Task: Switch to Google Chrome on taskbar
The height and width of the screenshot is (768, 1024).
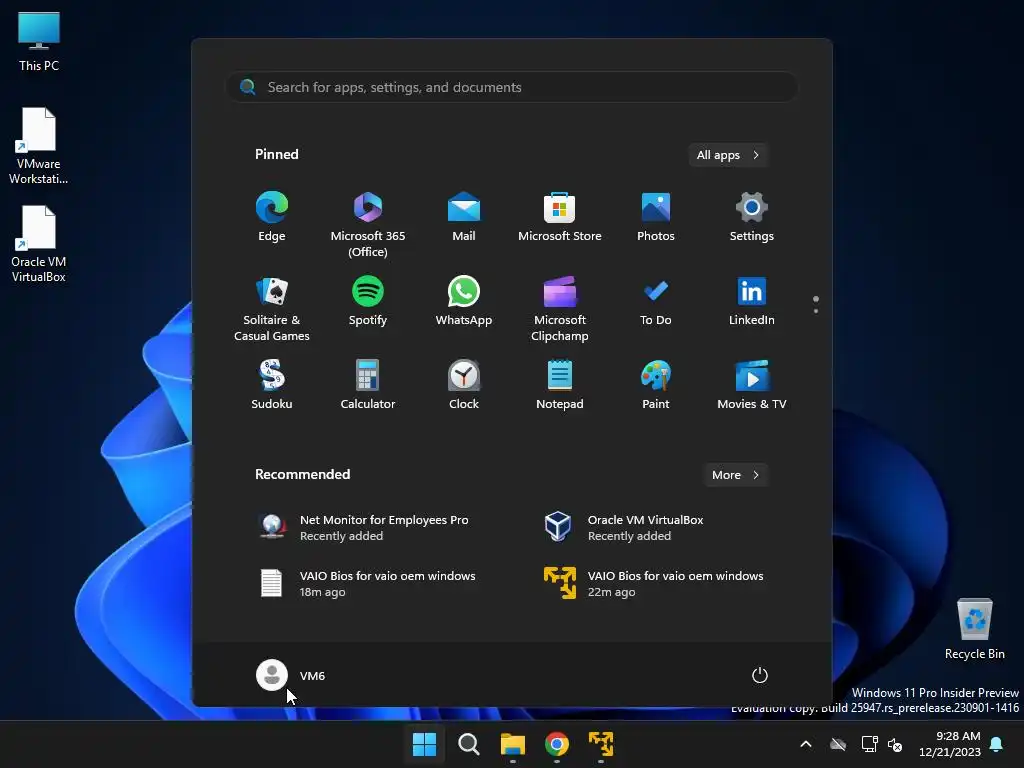Action: pos(557,744)
